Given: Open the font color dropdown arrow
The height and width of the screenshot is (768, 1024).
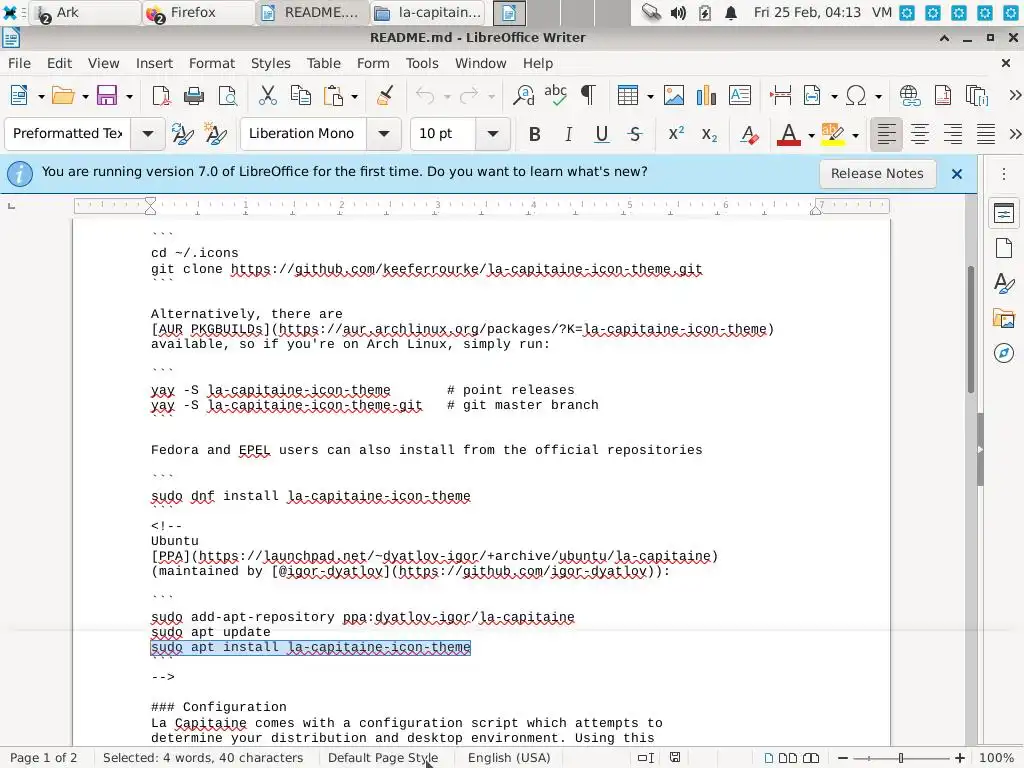Looking at the screenshot, I should 811,136.
